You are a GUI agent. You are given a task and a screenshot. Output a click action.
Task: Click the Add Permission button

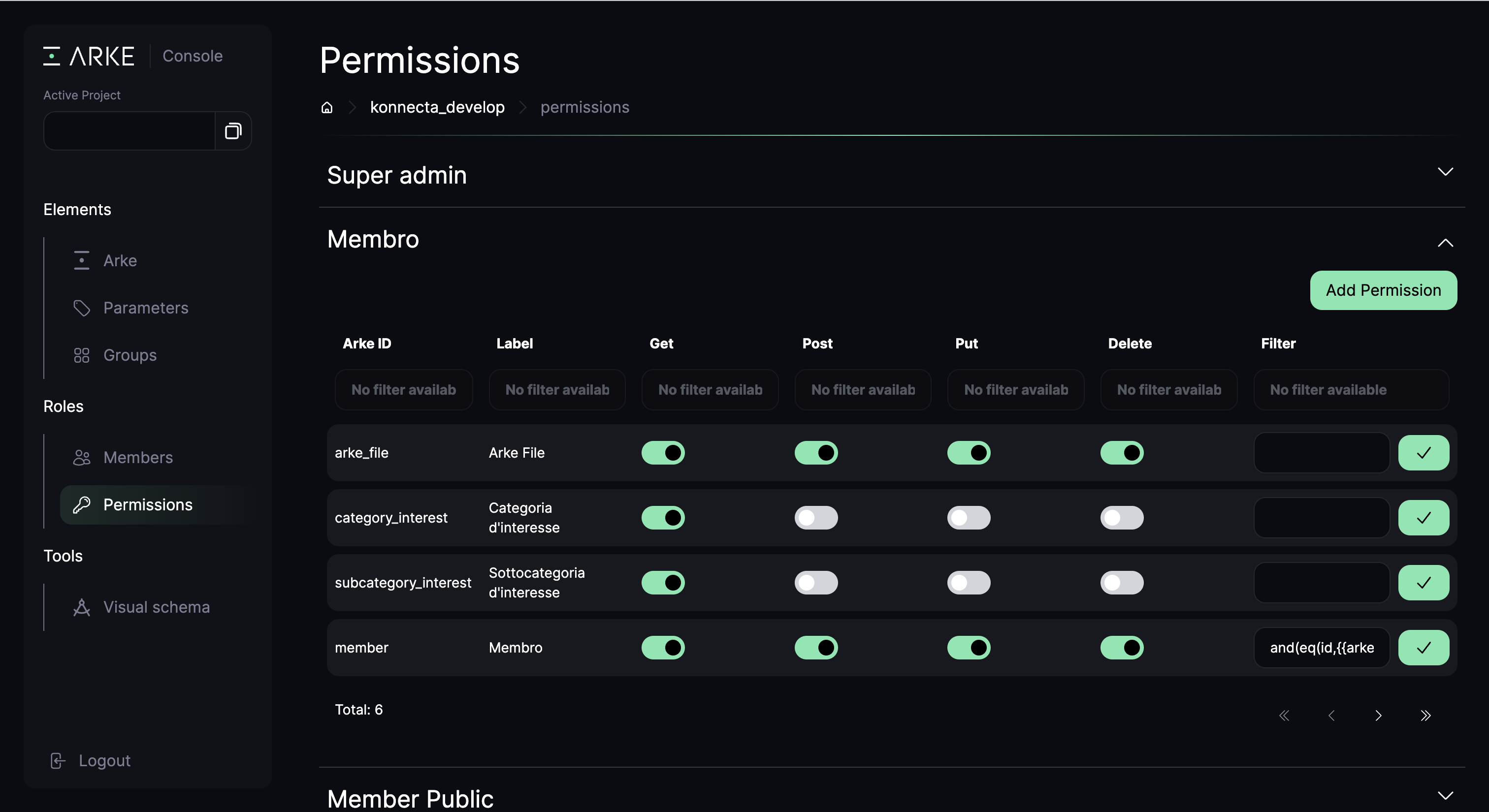point(1383,290)
